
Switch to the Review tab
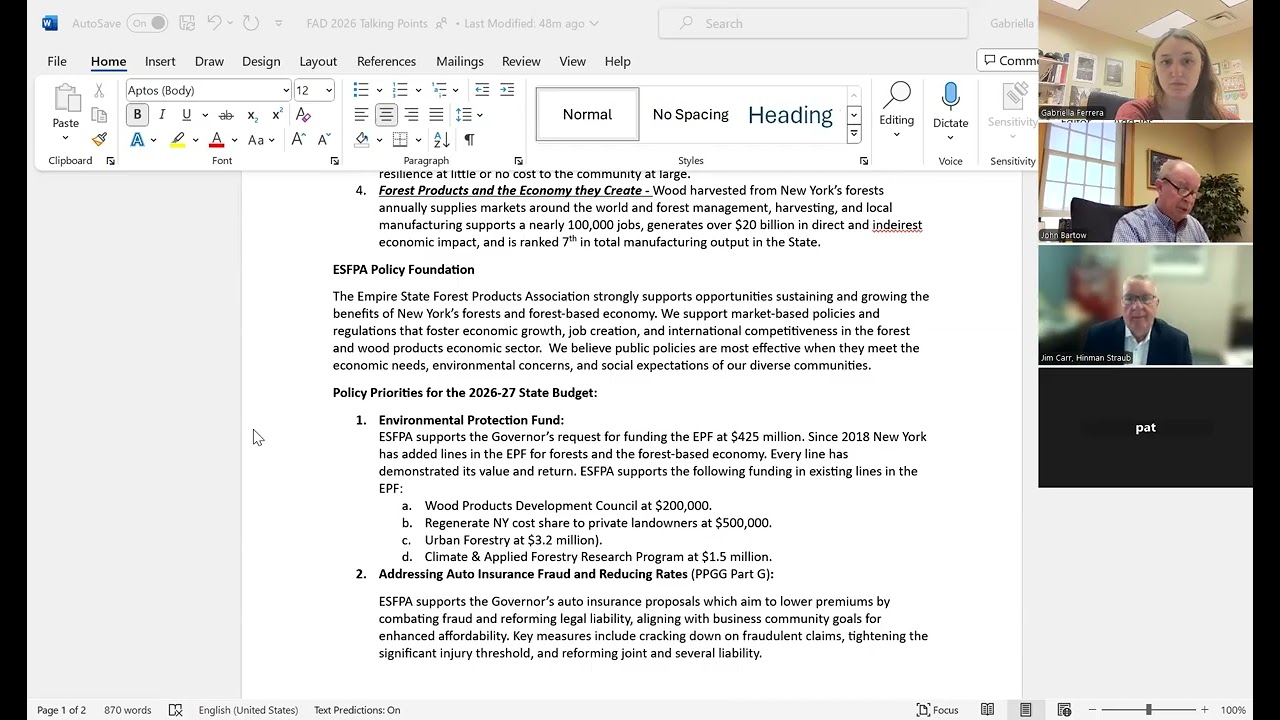coord(521,61)
